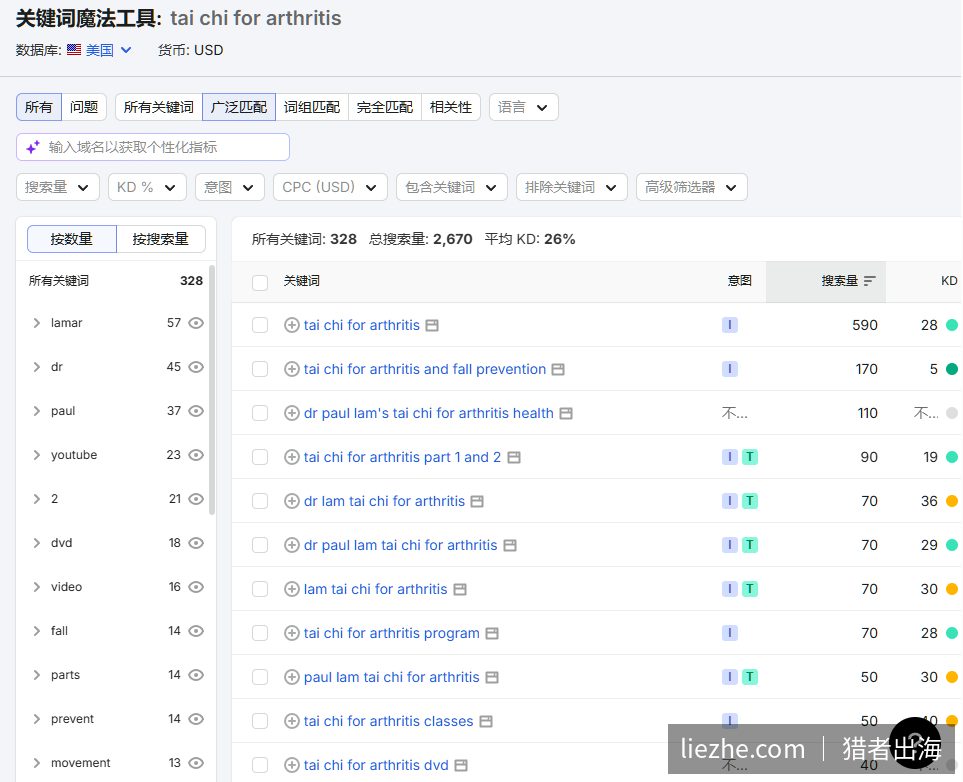Open SERP icon for 'tai chi for arthritis program'
Screen dimensions: 963x782
pyautogui.click(x=492, y=633)
